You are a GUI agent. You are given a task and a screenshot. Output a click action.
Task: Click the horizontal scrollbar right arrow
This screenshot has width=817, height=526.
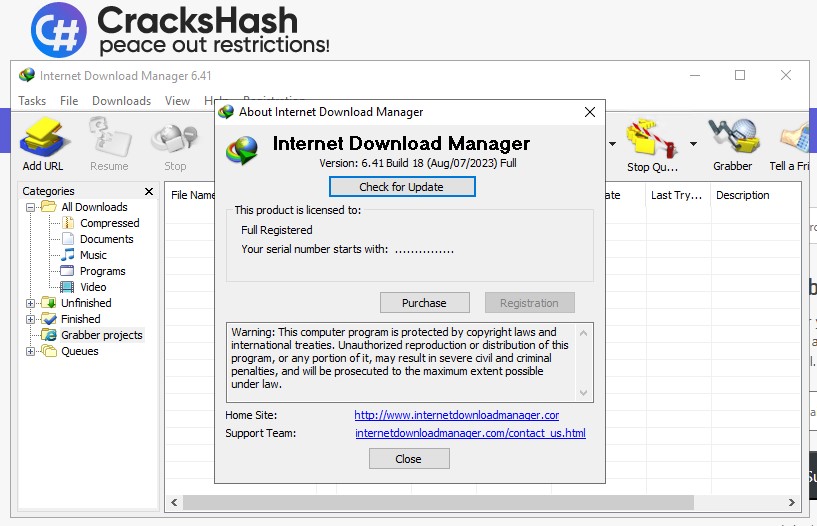pyautogui.click(x=791, y=503)
